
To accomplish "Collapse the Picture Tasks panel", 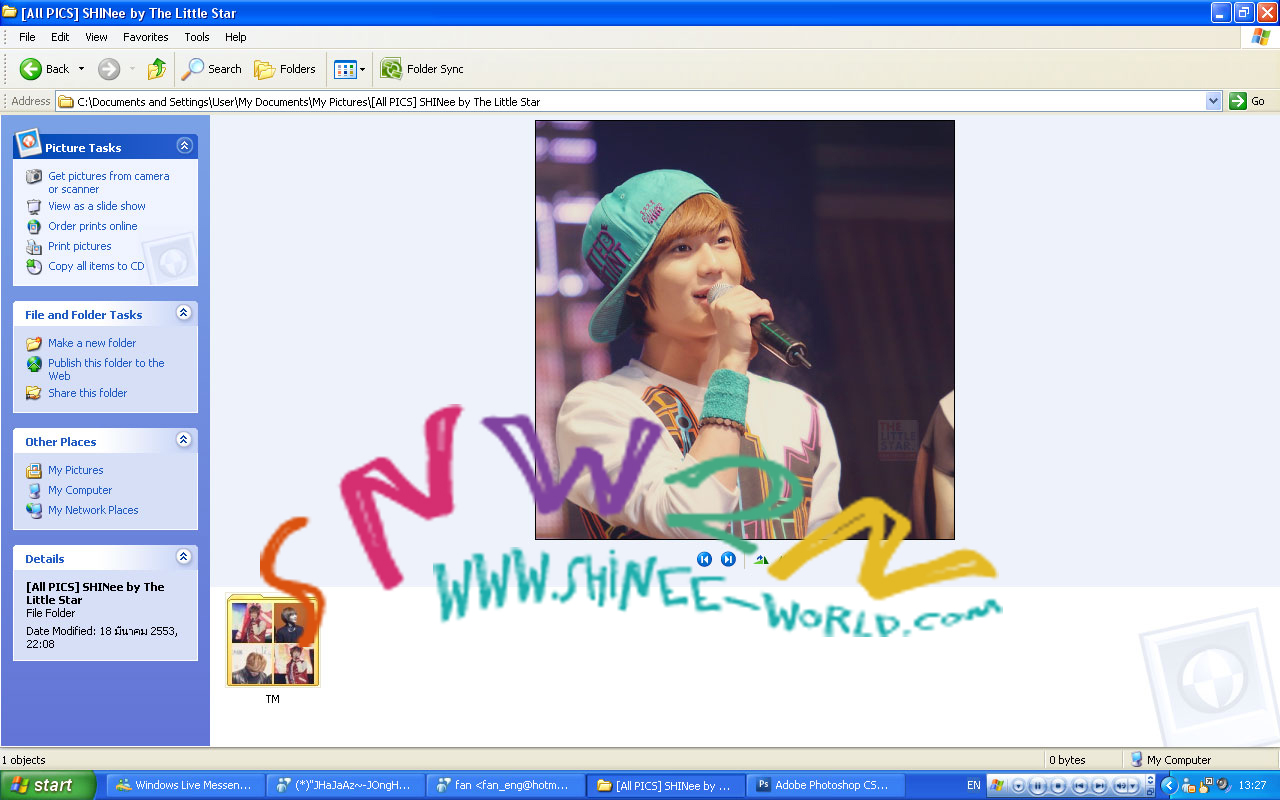I will pos(184,146).
